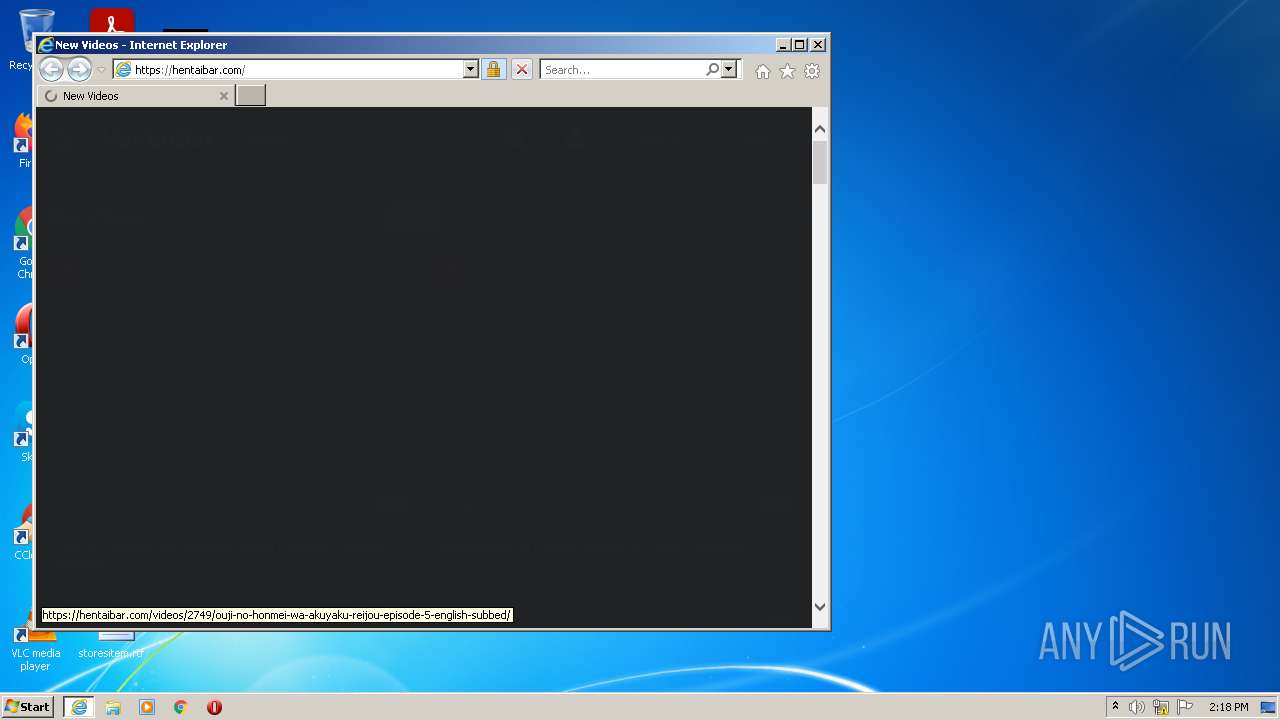Click the magnifier search icon
This screenshot has height=720, width=1280.
[712, 69]
